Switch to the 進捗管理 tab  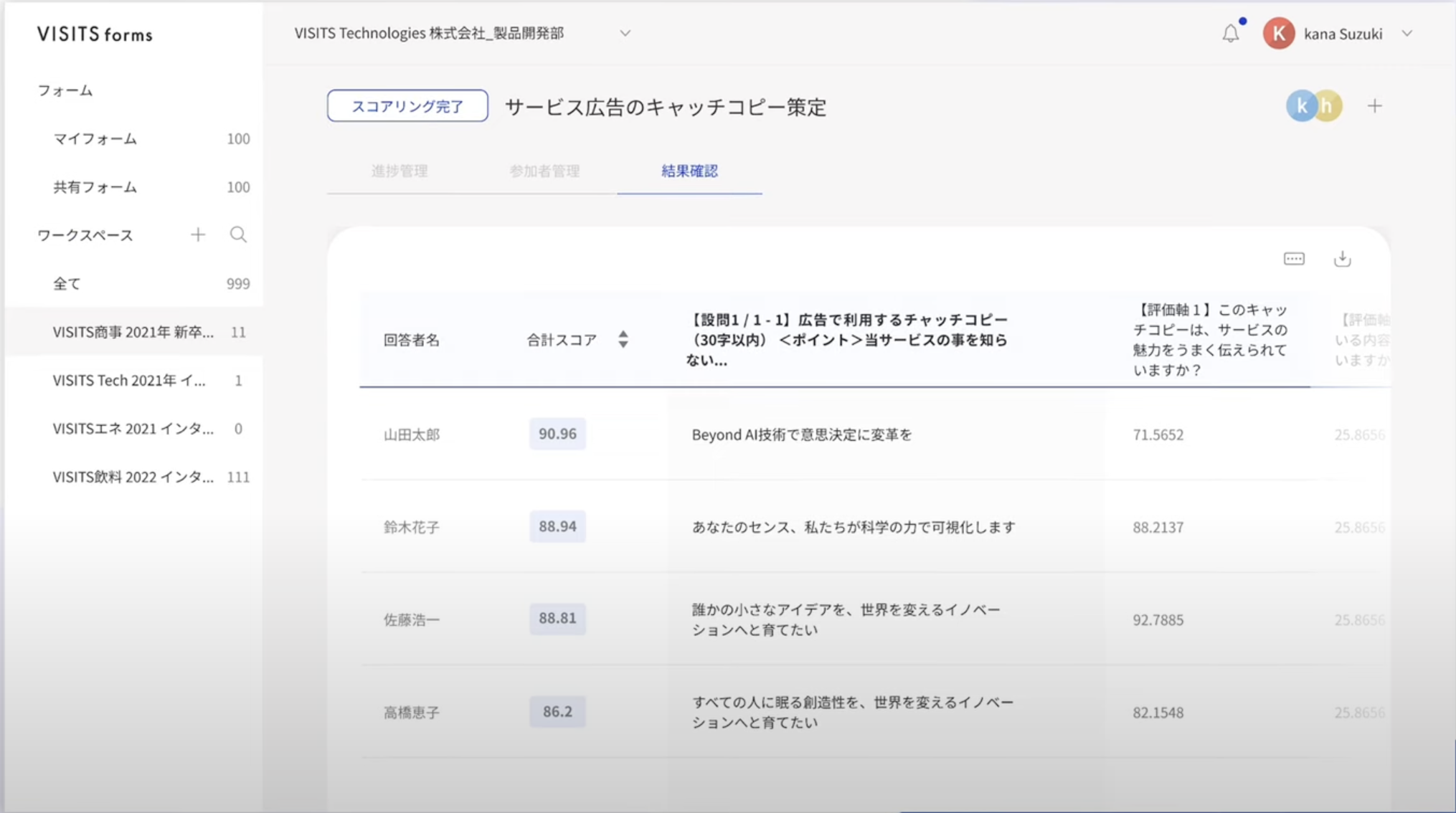[400, 171]
